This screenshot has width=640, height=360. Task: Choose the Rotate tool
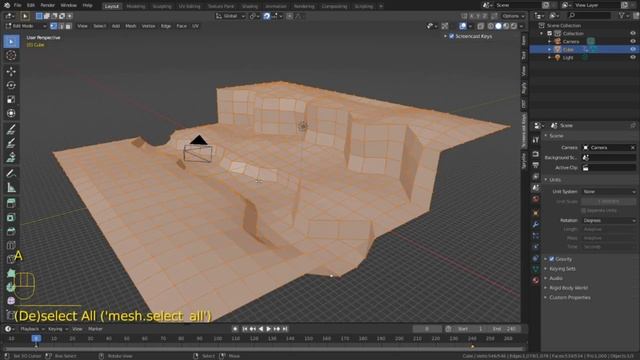[x=11, y=85]
